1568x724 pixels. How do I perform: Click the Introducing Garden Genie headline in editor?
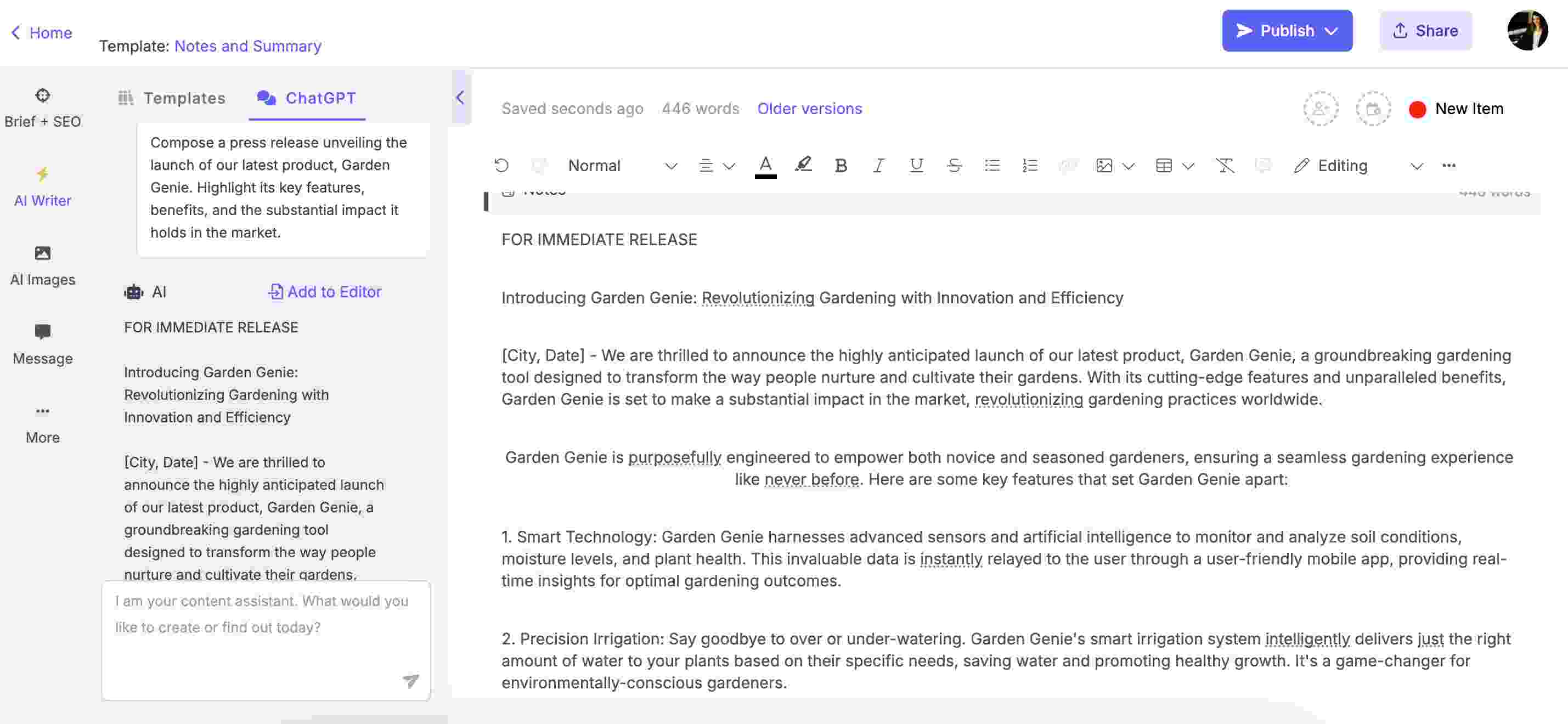(812, 298)
